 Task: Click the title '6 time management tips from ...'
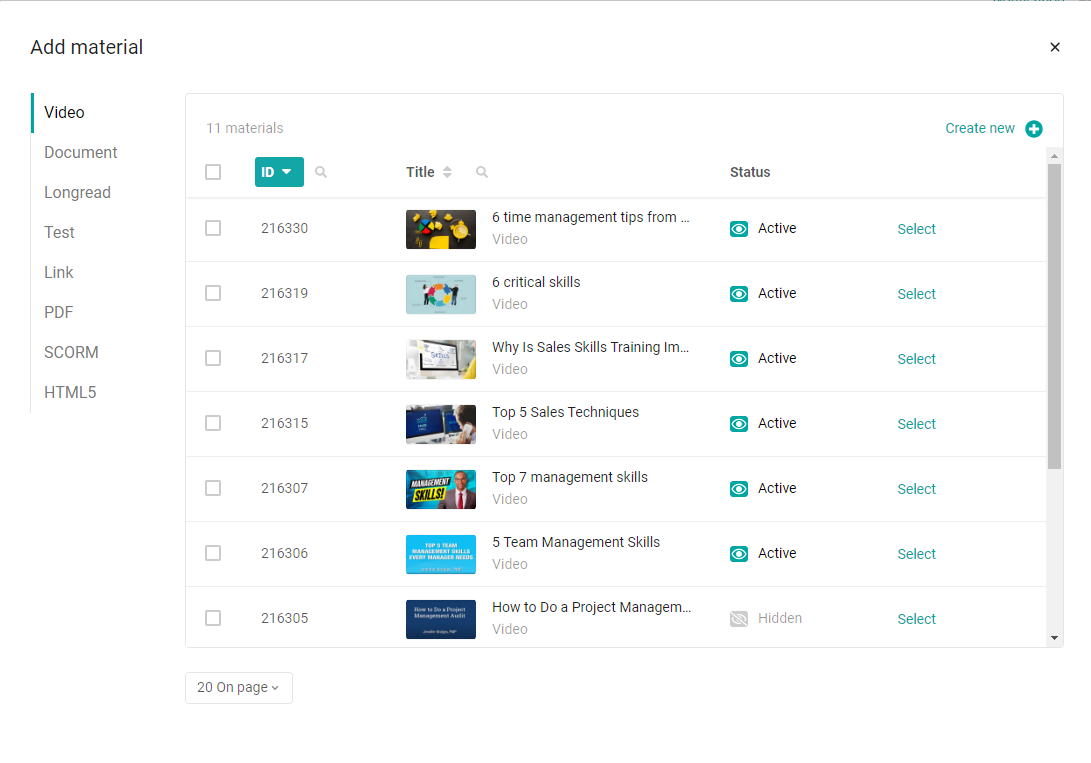coord(591,217)
